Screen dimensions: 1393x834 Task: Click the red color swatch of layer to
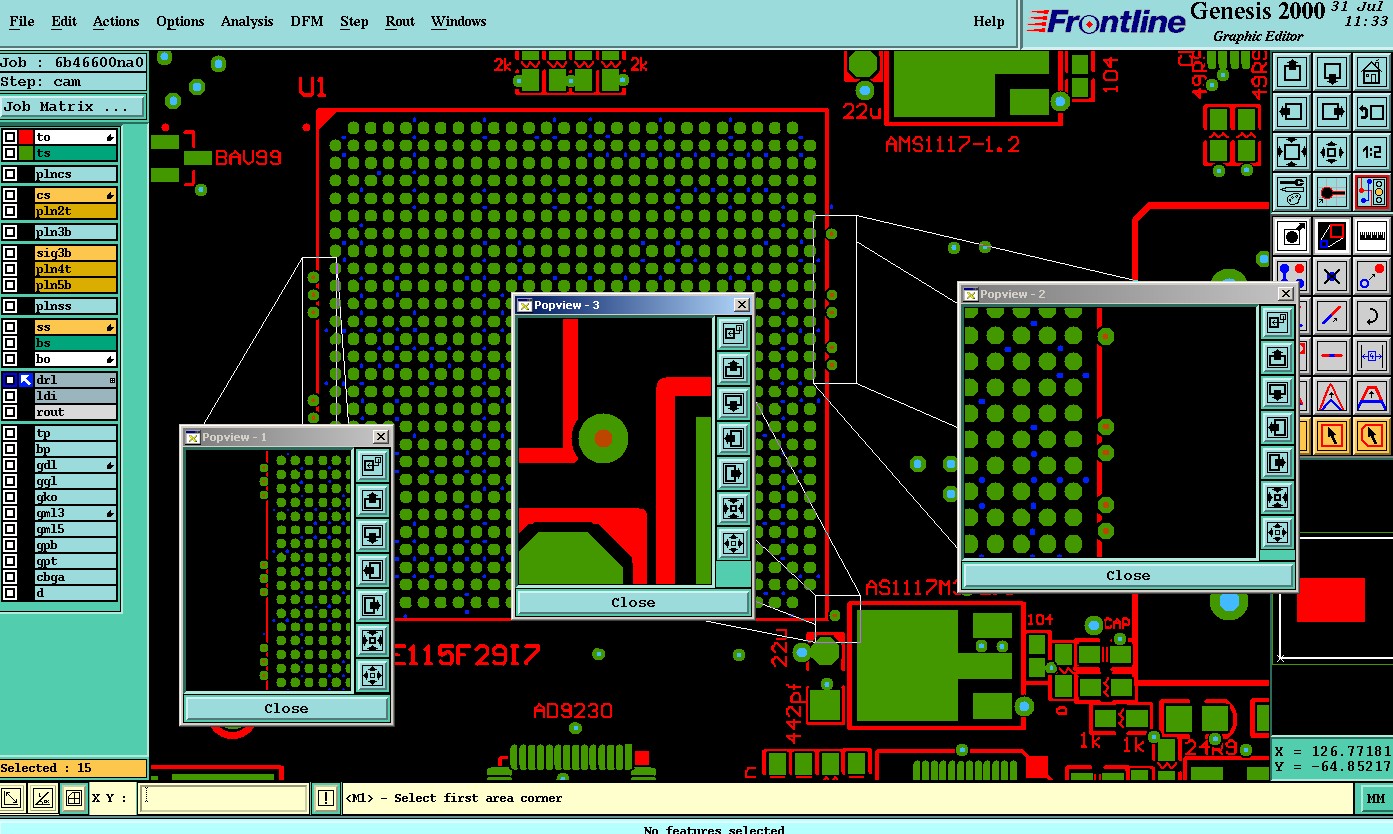26,137
